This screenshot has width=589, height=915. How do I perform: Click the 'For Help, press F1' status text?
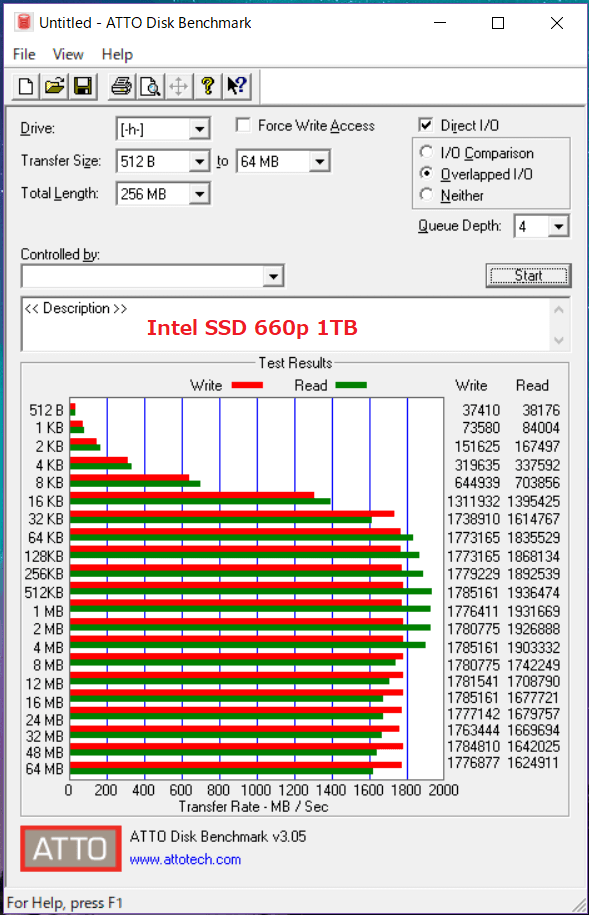click(x=65, y=903)
